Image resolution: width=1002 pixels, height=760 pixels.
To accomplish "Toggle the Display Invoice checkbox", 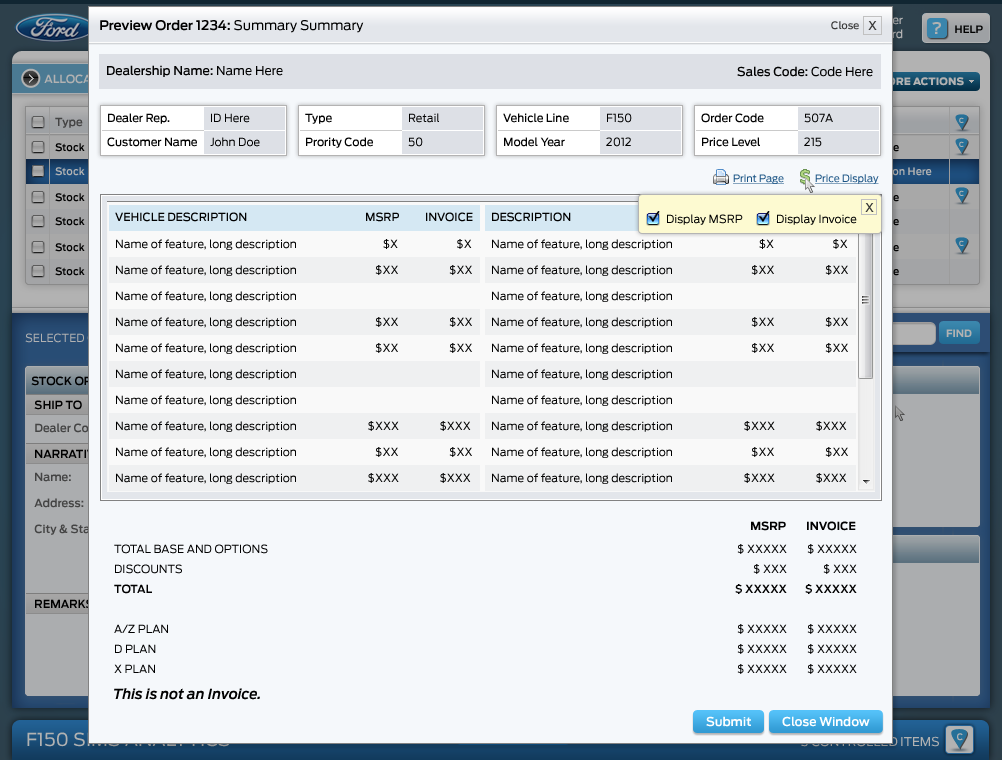I will point(763,219).
